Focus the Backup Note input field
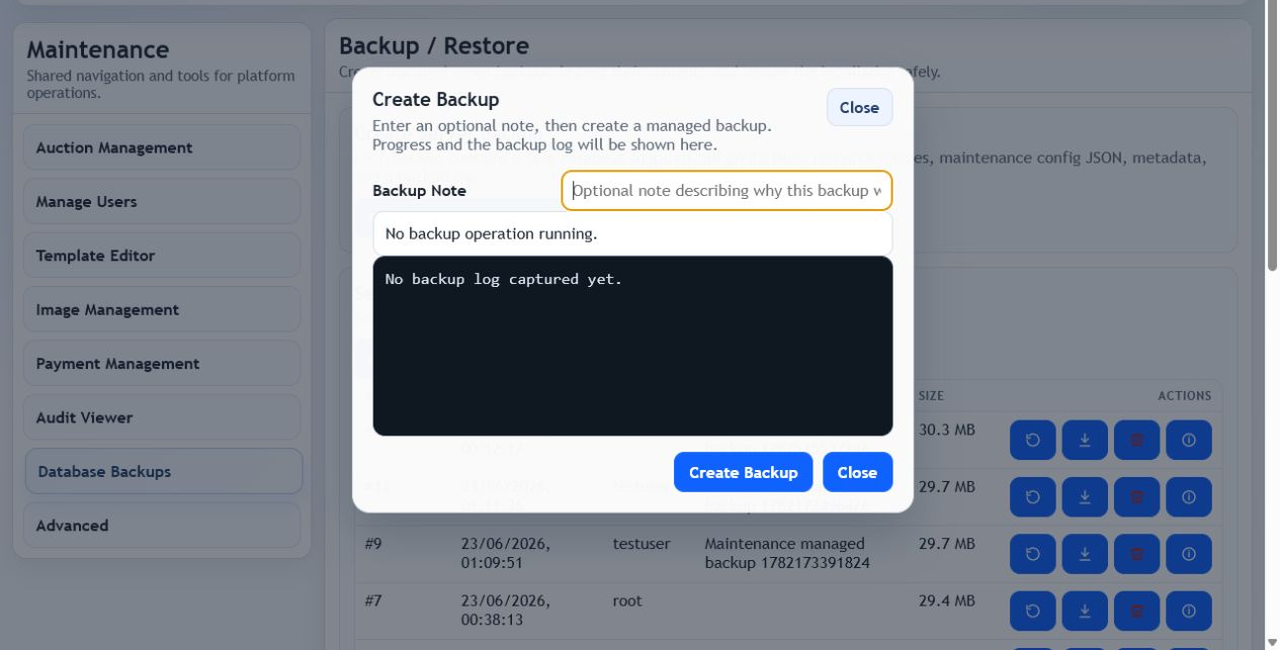 click(726, 190)
